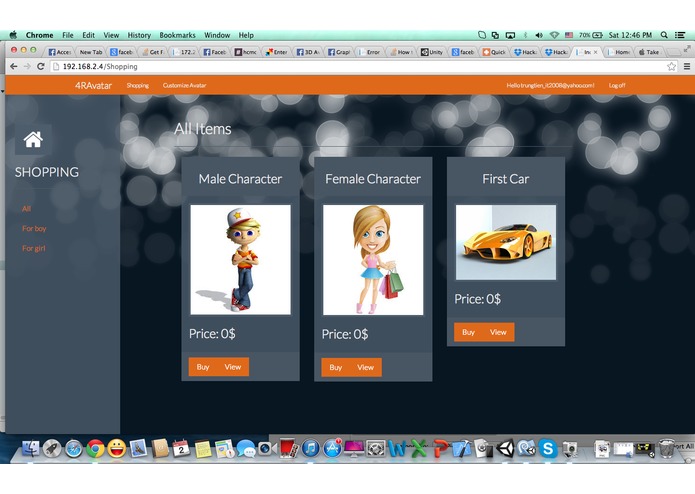The height and width of the screenshot is (494, 695).
Task: Open Yahoo Messenger smiley in dock
Action: click(x=117, y=449)
